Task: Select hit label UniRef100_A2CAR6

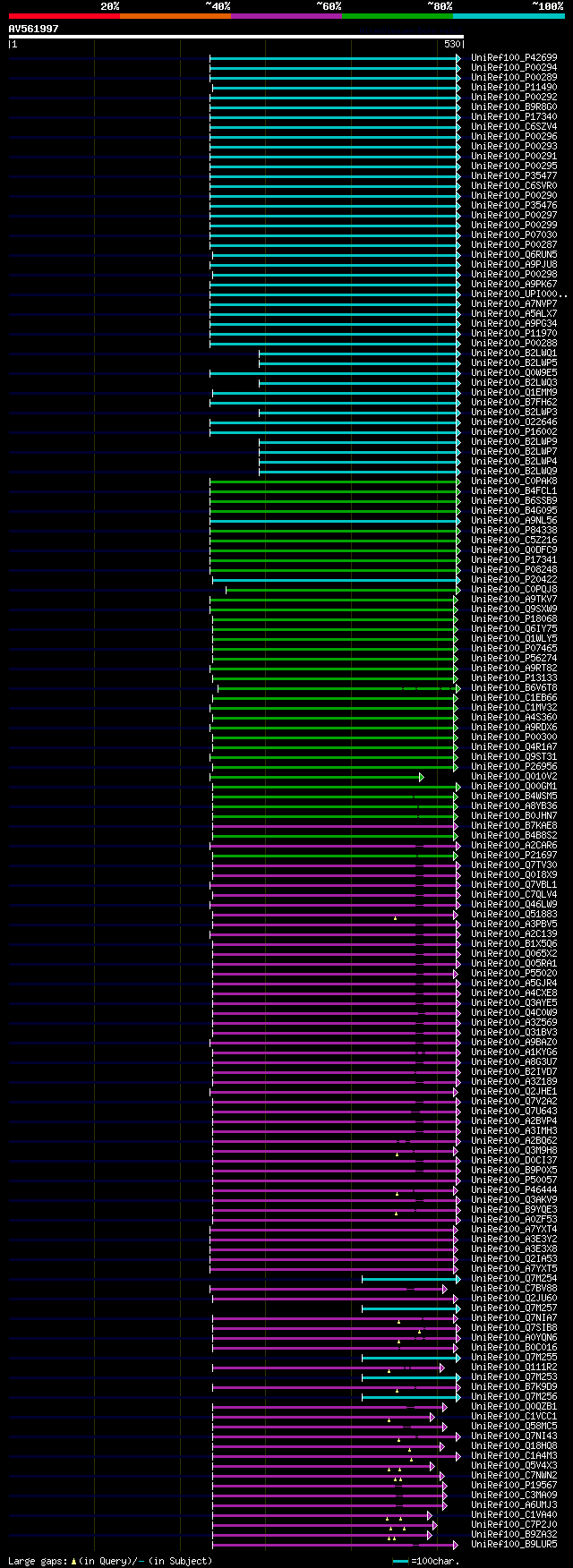Action: pos(514,846)
